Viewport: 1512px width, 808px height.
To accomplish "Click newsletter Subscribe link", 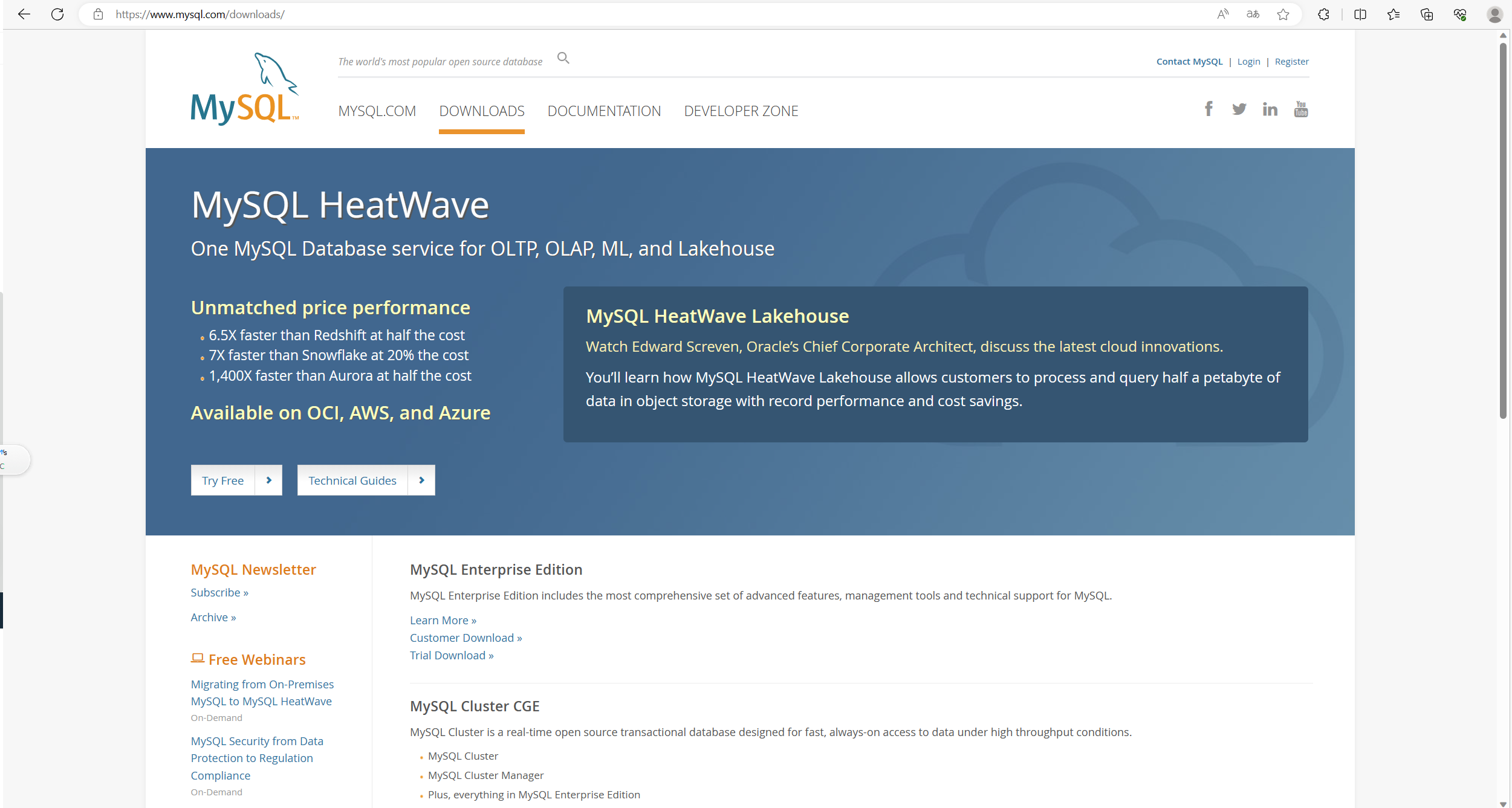I will [219, 593].
